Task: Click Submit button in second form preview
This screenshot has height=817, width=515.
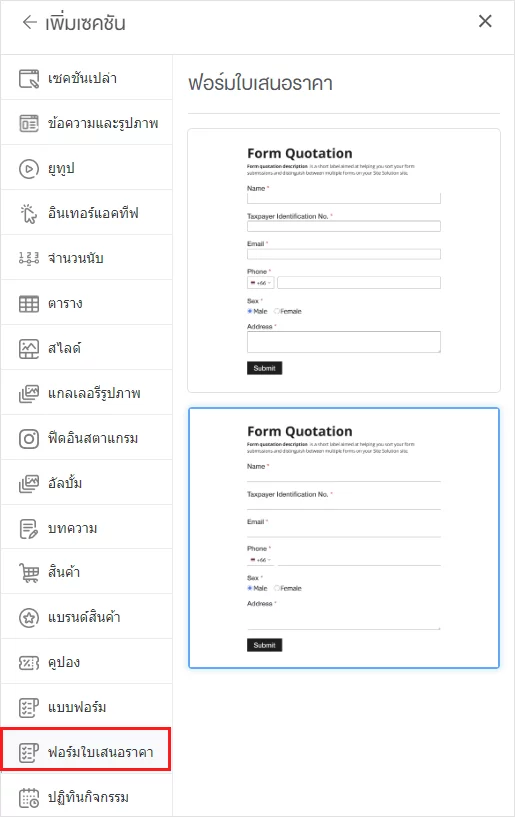Action: (264, 645)
